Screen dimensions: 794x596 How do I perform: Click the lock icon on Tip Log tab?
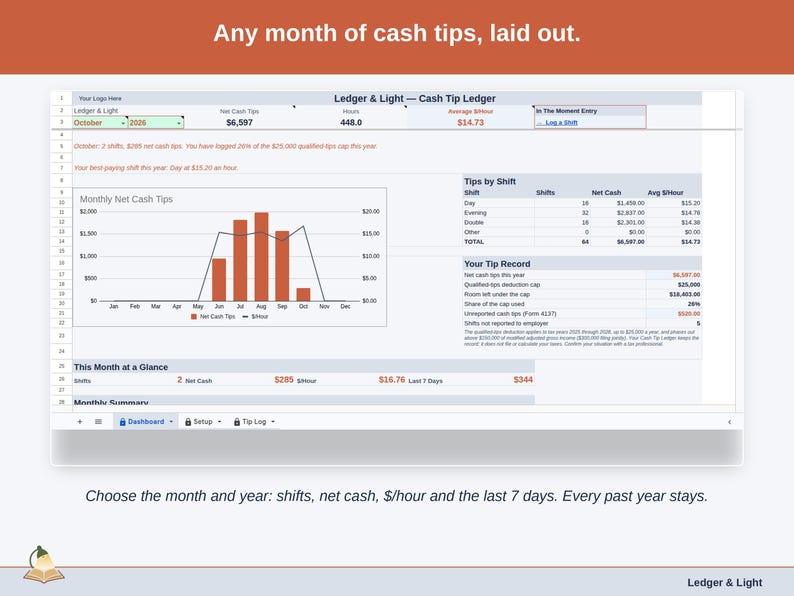pos(236,422)
